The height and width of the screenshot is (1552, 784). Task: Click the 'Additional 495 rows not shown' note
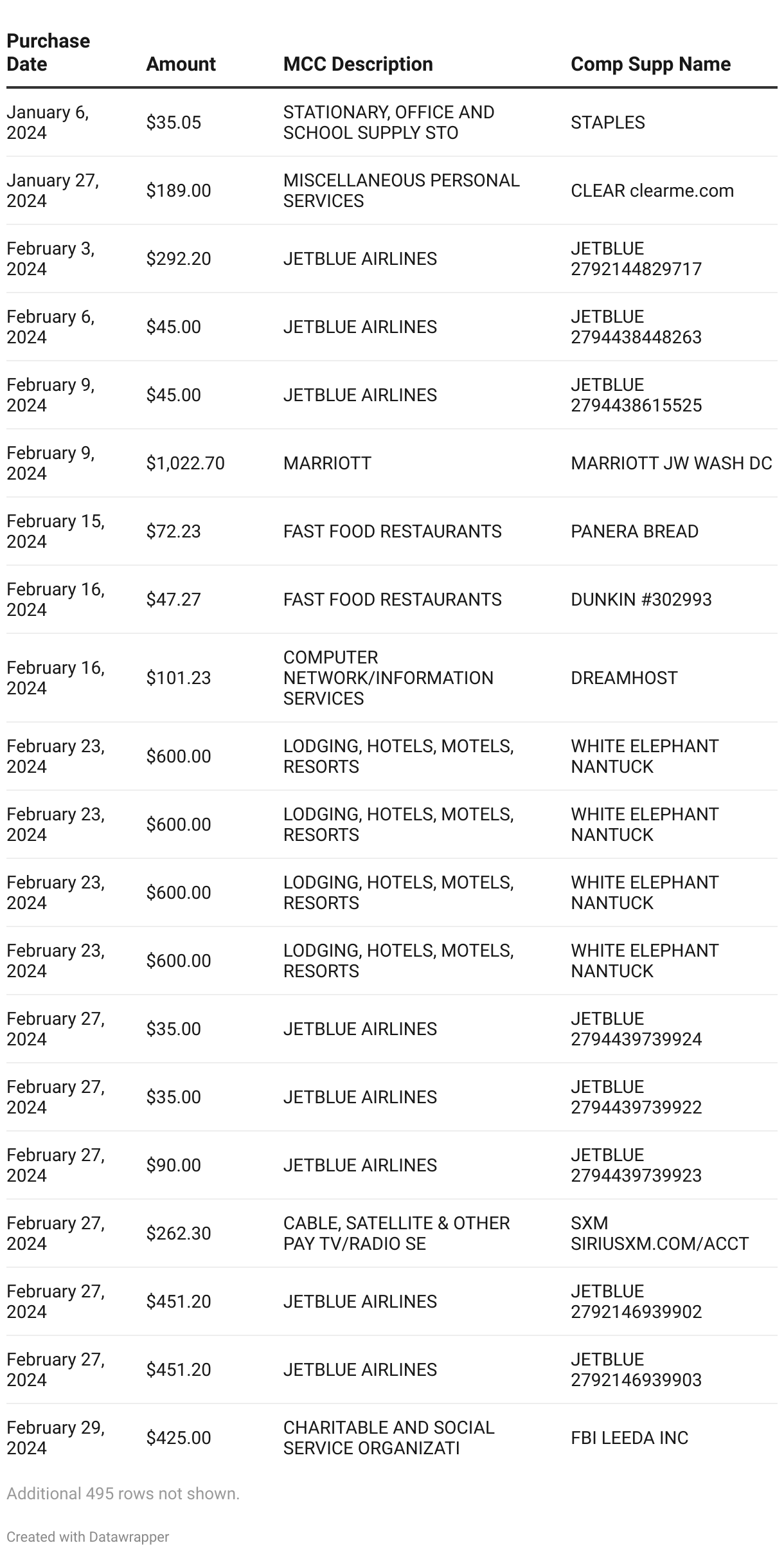[x=123, y=1493]
